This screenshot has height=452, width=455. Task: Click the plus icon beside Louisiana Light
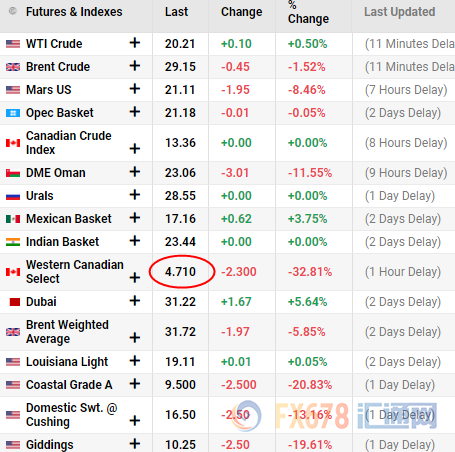135,361
